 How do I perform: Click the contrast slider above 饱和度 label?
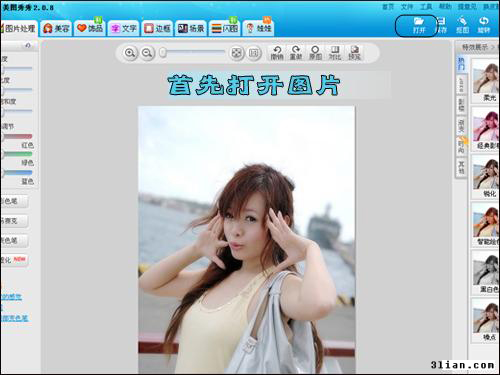tap(17, 90)
